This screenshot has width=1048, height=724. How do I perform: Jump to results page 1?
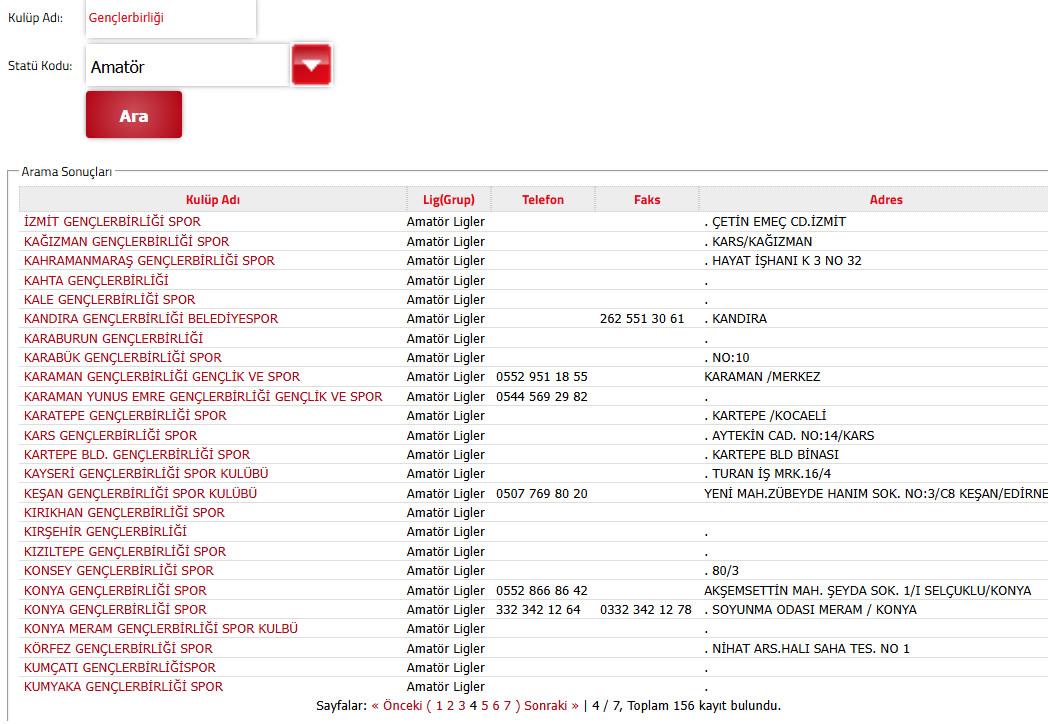(439, 706)
